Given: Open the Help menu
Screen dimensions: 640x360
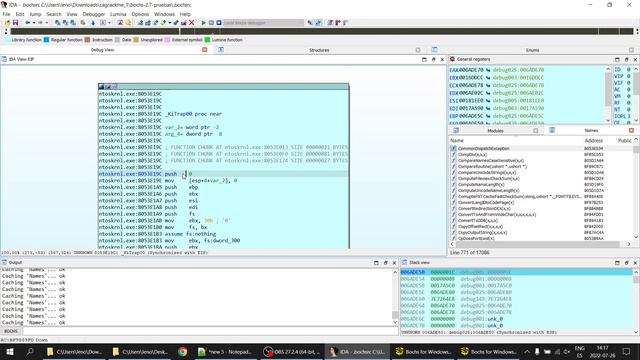Looking at the screenshot, I should point(185,14).
